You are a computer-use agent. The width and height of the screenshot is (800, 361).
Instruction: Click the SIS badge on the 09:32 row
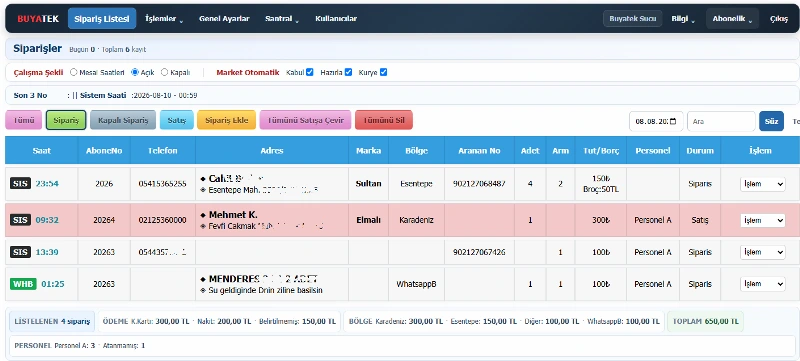point(20,220)
